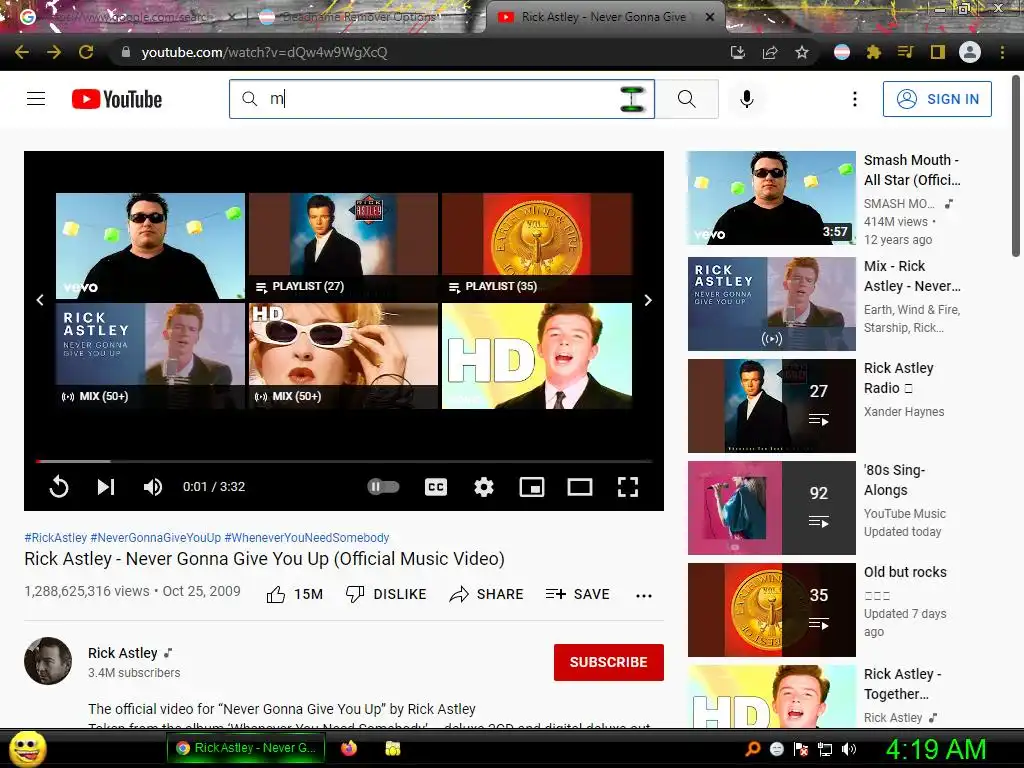The height and width of the screenshot is (768, 1024).
Task: Open the smiley Start button on taskbar
Action: point(27,749)
